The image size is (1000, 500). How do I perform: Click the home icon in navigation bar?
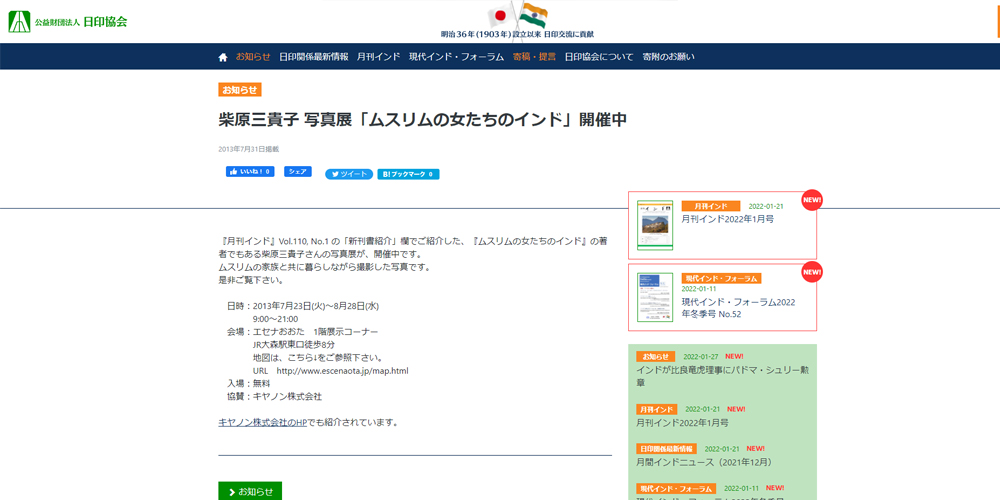pyautogui.click(x=223, y=57)
